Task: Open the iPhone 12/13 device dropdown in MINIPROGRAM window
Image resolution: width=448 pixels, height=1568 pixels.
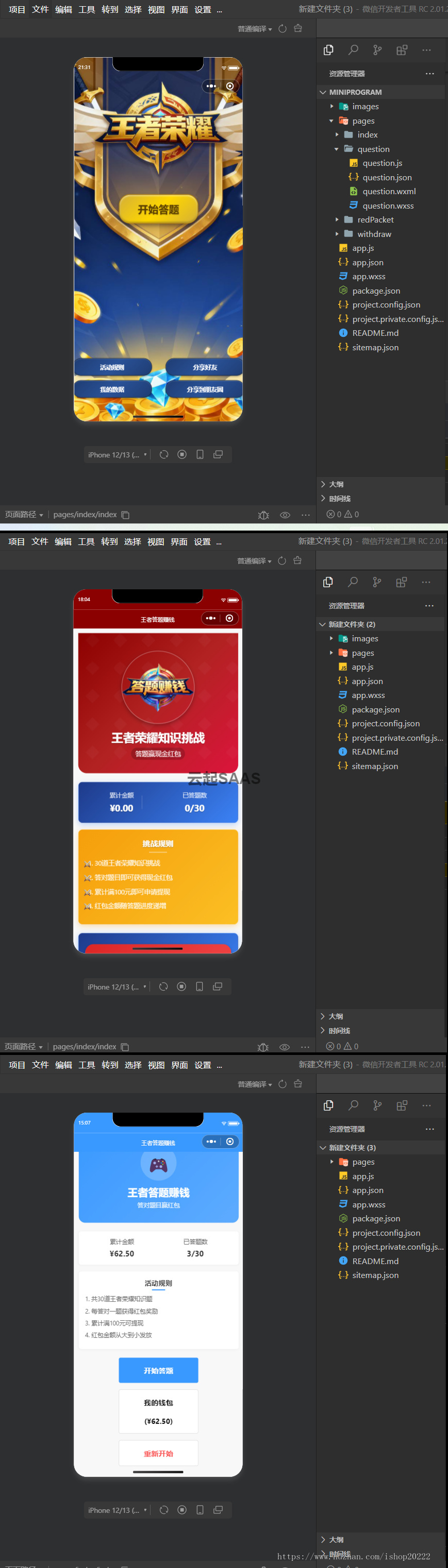Action: (x=117, y=455)
